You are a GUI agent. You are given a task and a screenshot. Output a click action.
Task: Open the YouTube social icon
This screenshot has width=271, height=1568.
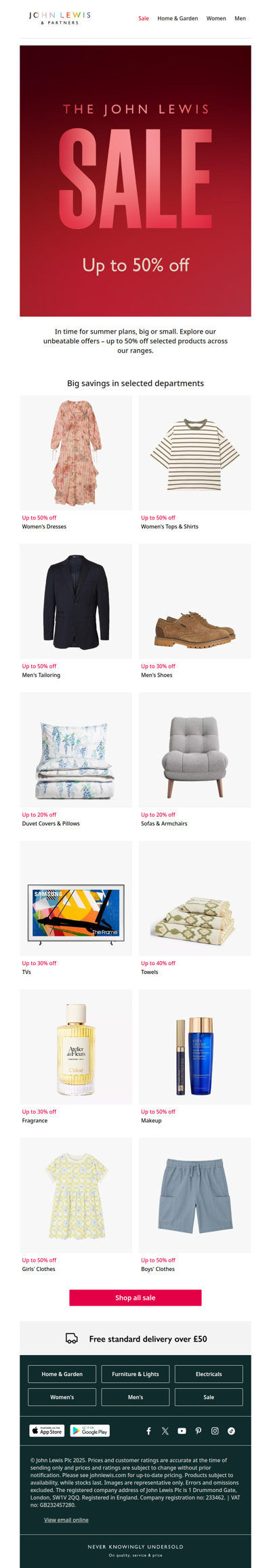(182, 1430)
